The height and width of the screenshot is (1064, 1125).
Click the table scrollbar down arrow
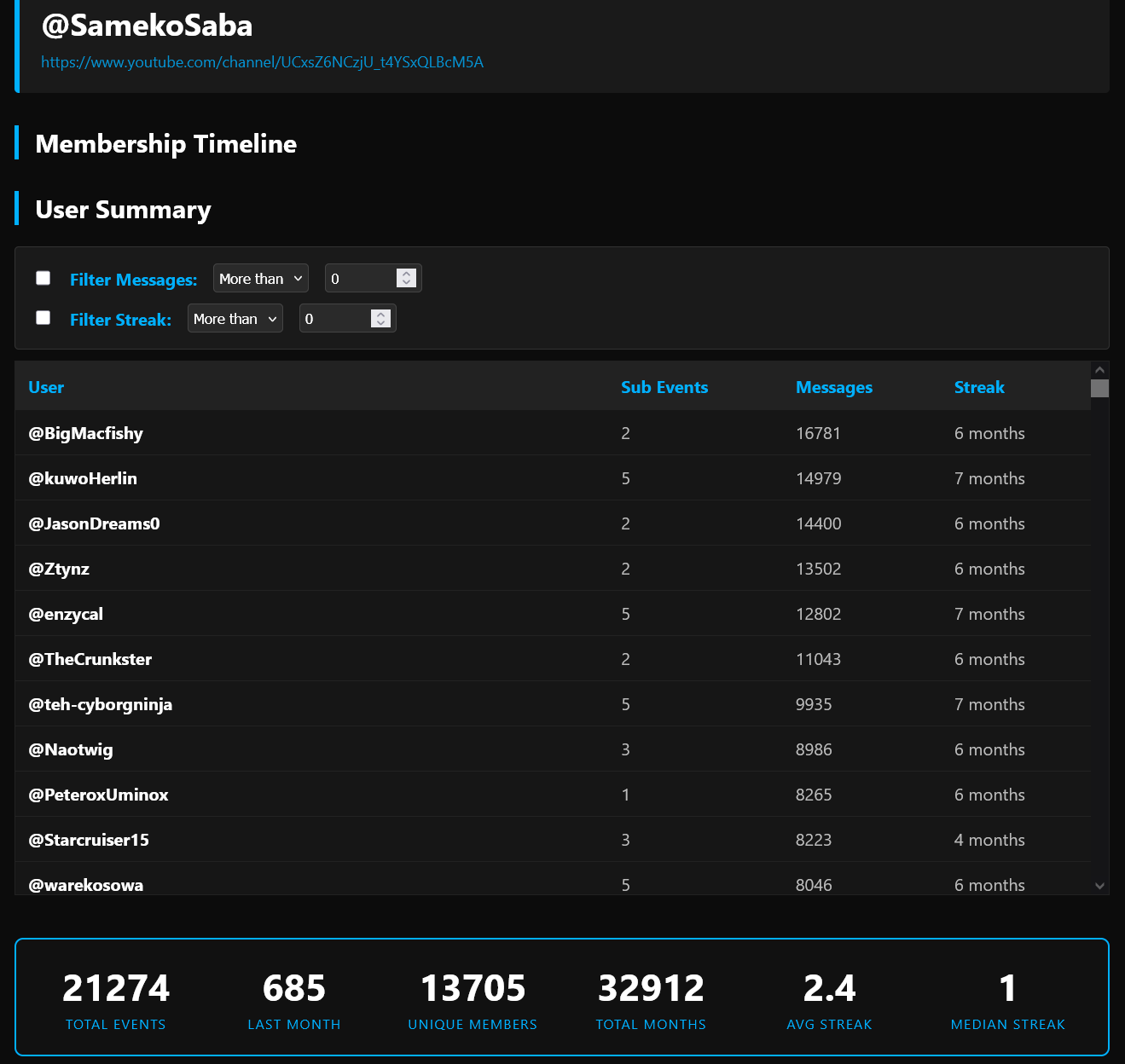1100,886
